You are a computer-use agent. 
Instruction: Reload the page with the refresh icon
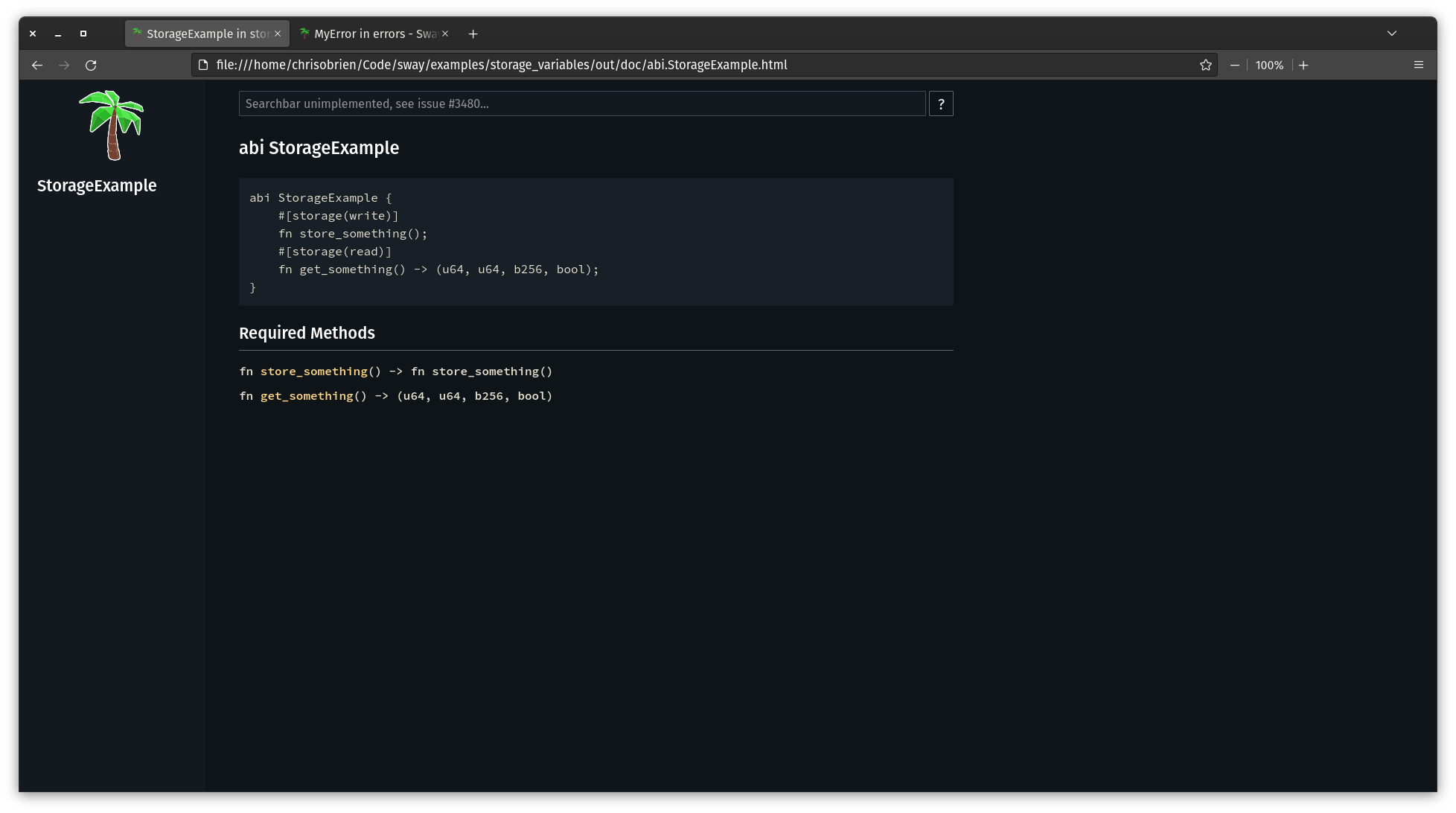[91, 66]
